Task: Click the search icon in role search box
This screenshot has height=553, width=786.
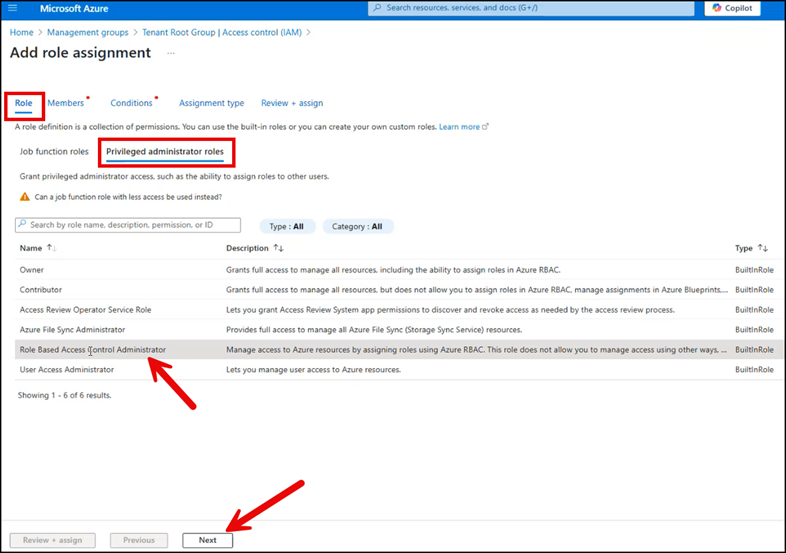Action: [x=22, y=224]
